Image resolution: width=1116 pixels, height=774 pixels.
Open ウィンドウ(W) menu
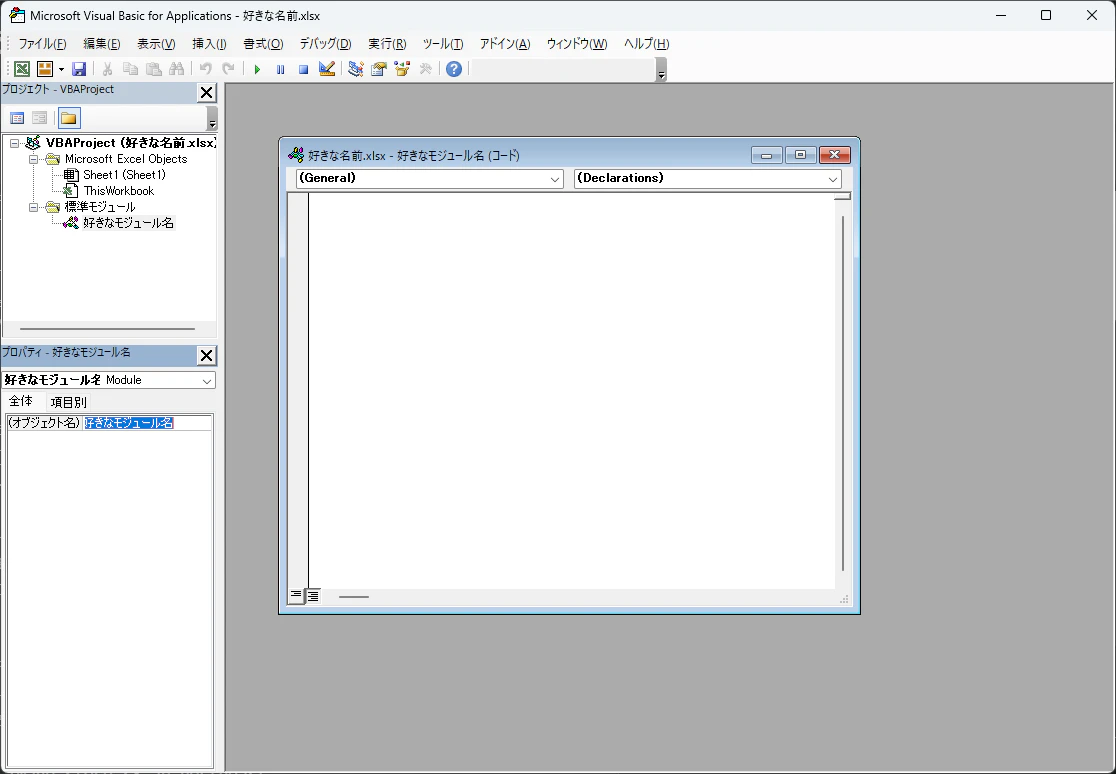click(x=577, y=43)
